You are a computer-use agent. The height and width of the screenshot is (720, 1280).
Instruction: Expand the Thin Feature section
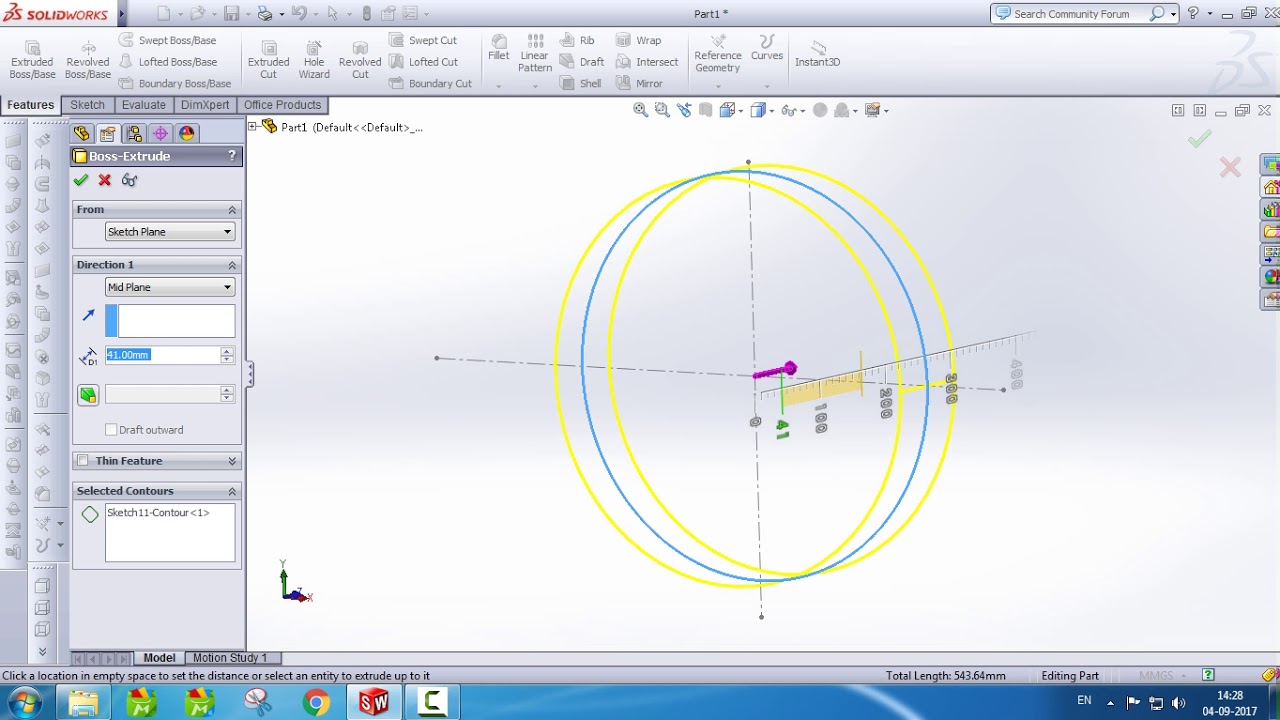(x=232, y=461)
